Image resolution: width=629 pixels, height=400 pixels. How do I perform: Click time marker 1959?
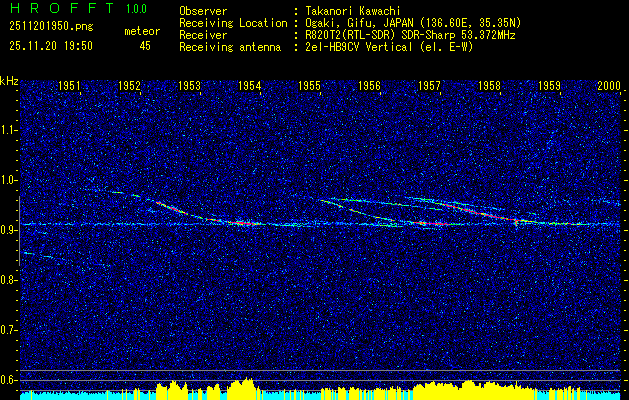pyautogui.click(x=549, y=86)
